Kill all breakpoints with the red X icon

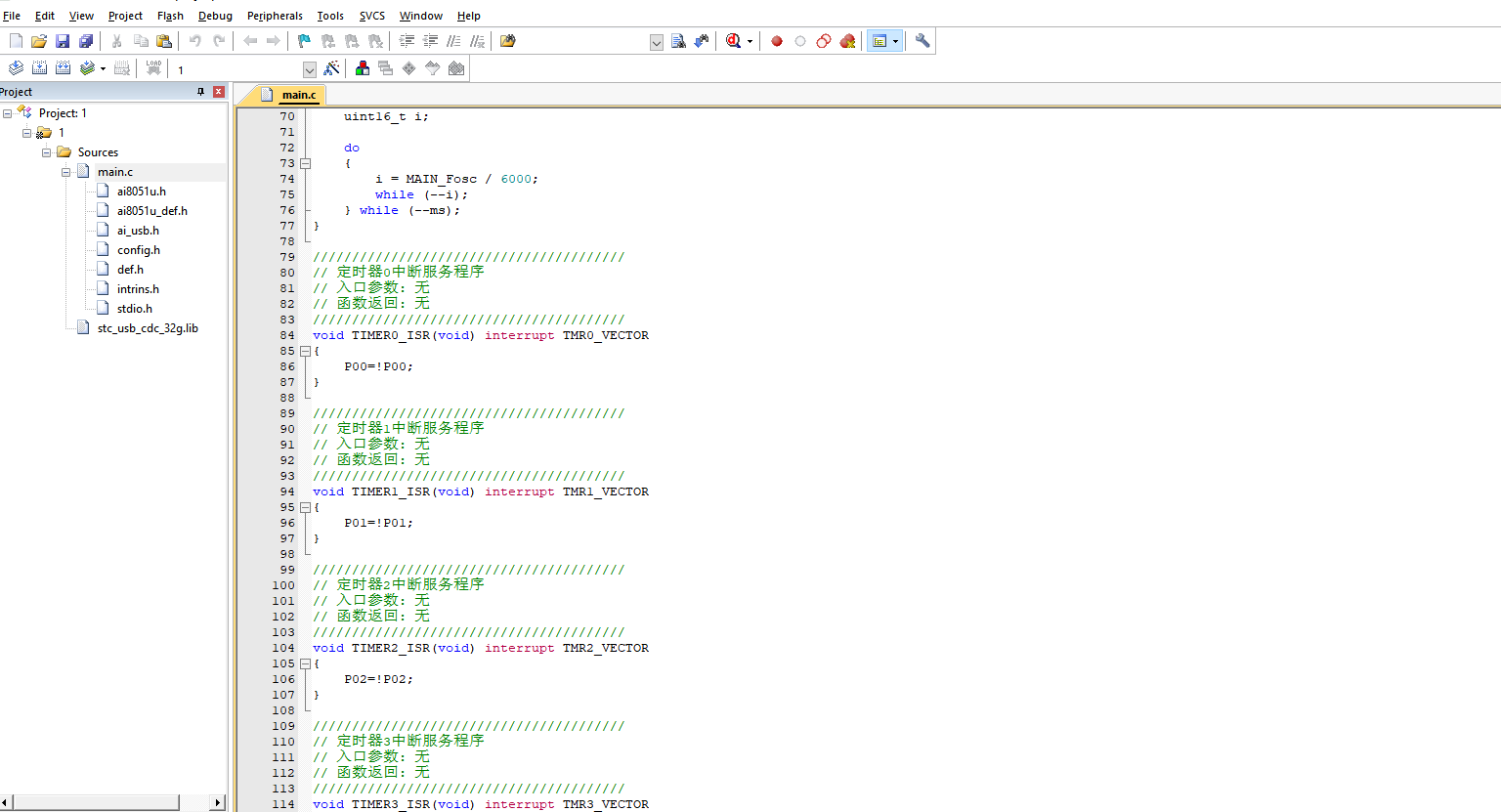pos(847,41)
